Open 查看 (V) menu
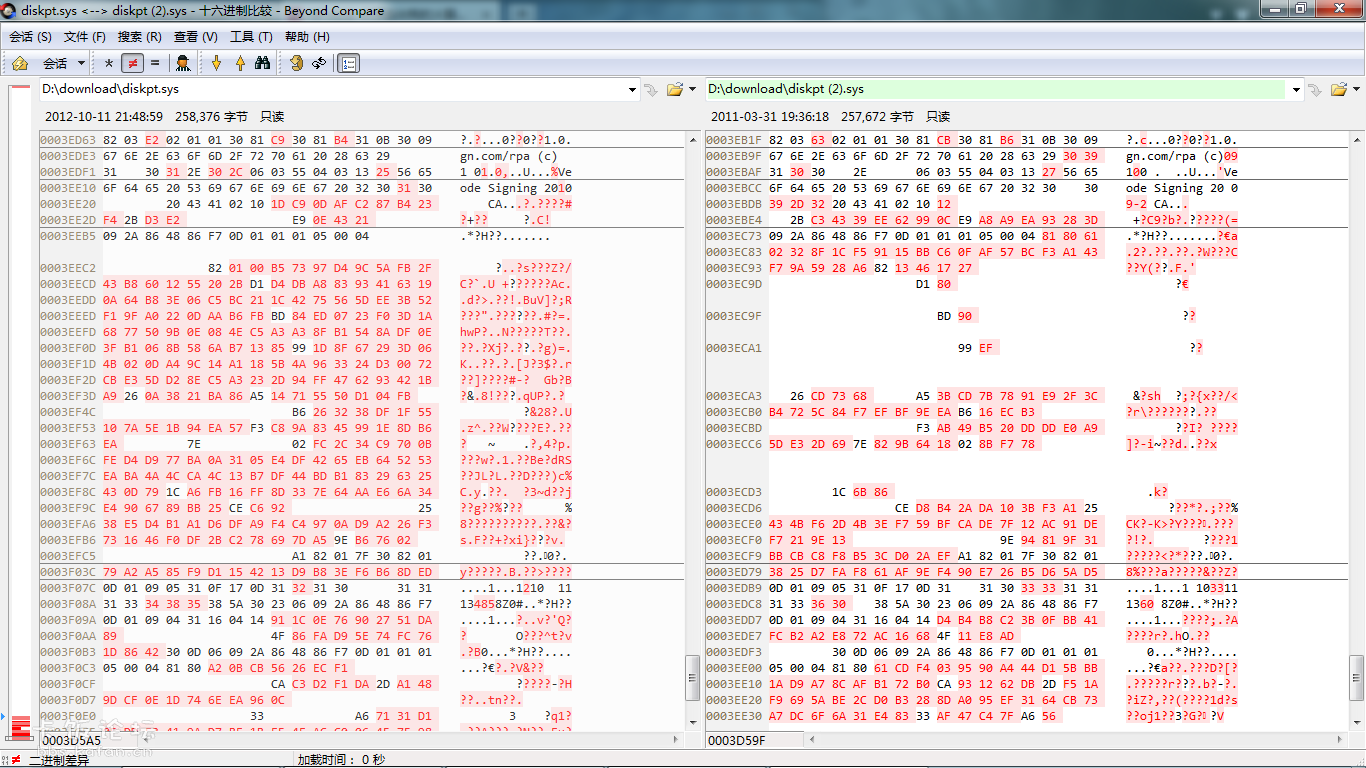This screenshot has height=768, width=1366. [x=196, y=36]
